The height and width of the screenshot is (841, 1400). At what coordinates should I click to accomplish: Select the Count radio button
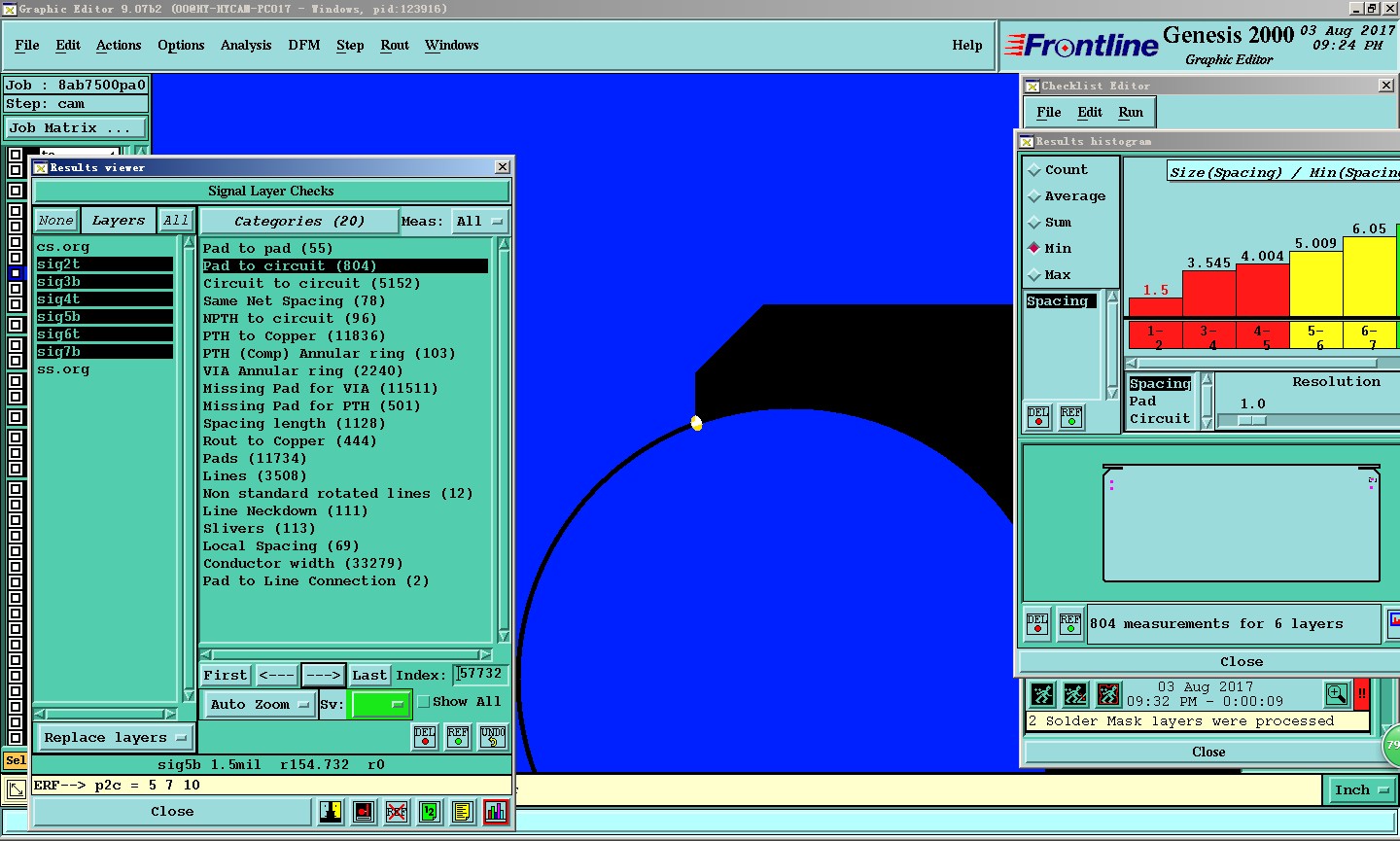[x=1034, y=170]
